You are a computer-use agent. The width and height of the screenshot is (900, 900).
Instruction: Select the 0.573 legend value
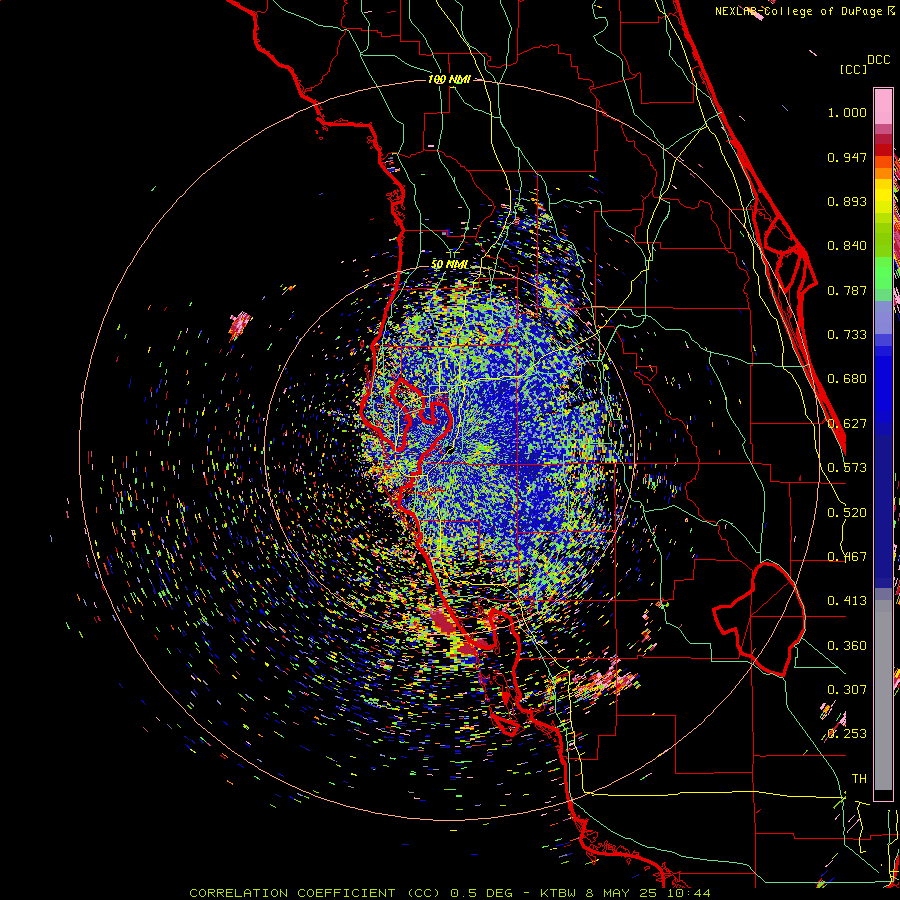click(x=847, y=468)
